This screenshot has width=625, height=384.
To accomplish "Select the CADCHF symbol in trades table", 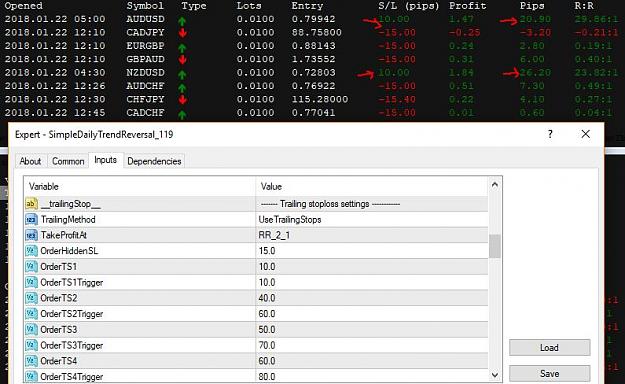I will [145, 112].
